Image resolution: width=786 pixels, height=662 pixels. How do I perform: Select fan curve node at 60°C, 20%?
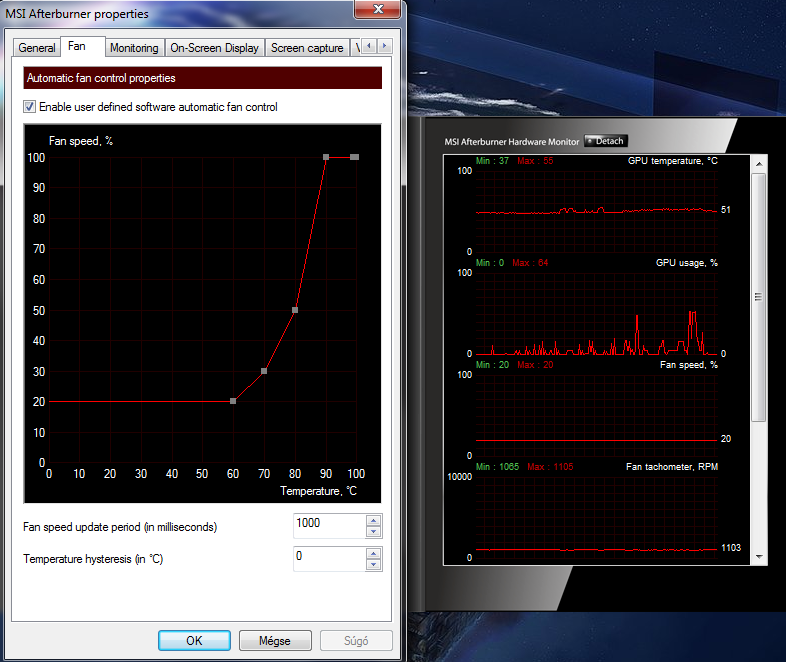pos(233,401)
